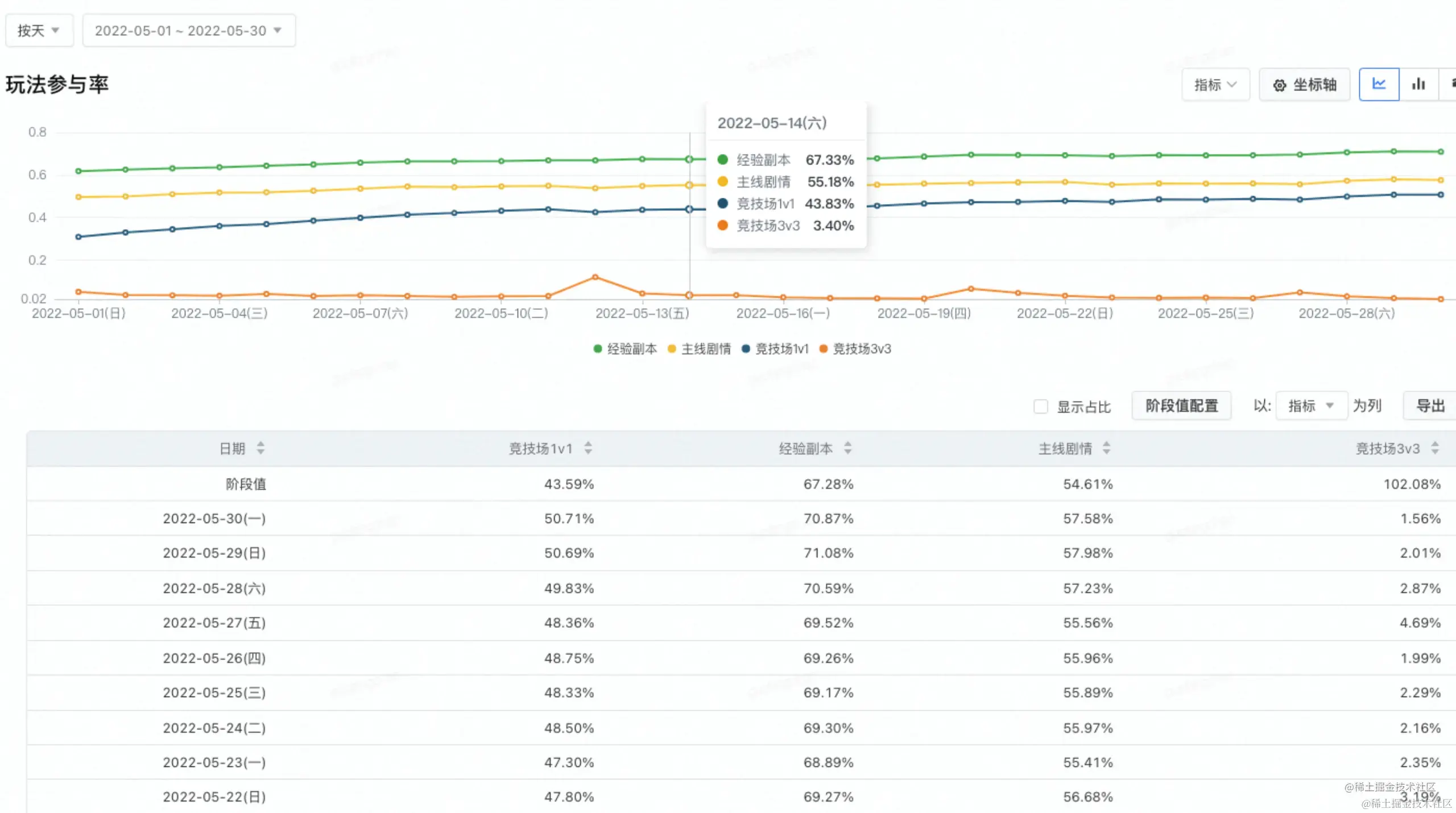Sort table by 日期 column

(x=260, y=448)
